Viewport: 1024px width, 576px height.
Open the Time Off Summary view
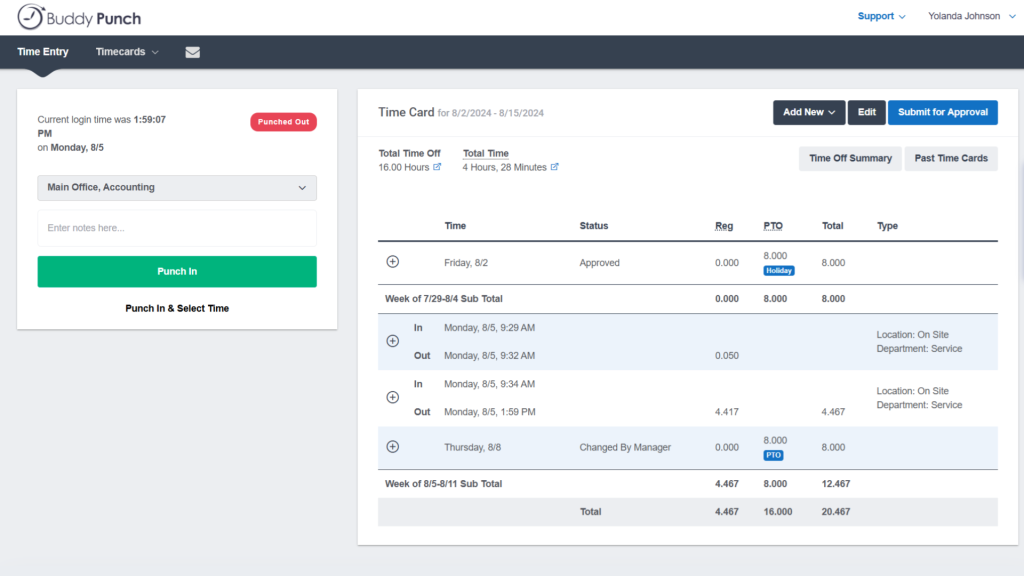click(x=849, y=158)
